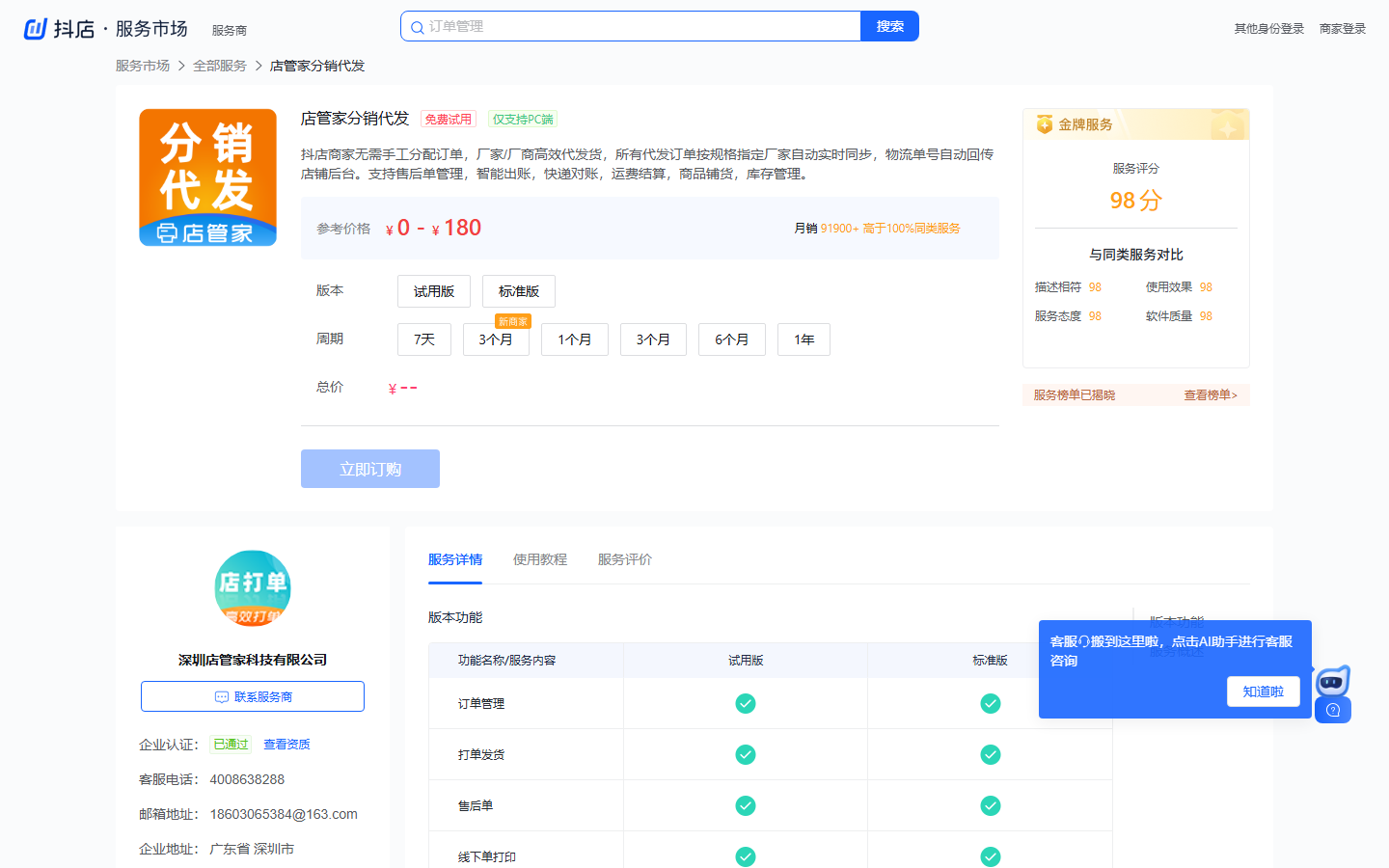The image size is (1389, 868).
Task: Click the 线下单打印 row label
Action: [x=487, y=857]
